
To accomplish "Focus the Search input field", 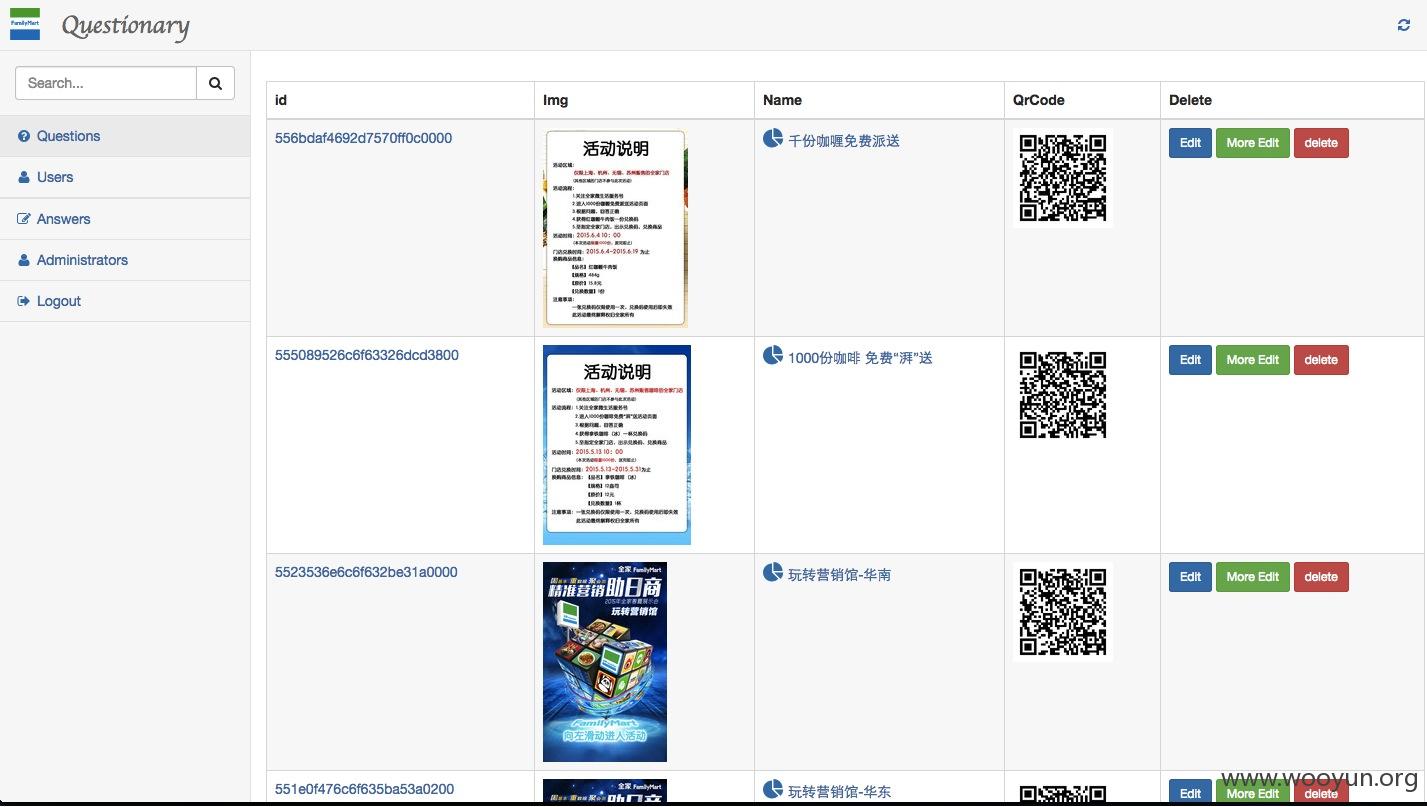I will 106,83.
